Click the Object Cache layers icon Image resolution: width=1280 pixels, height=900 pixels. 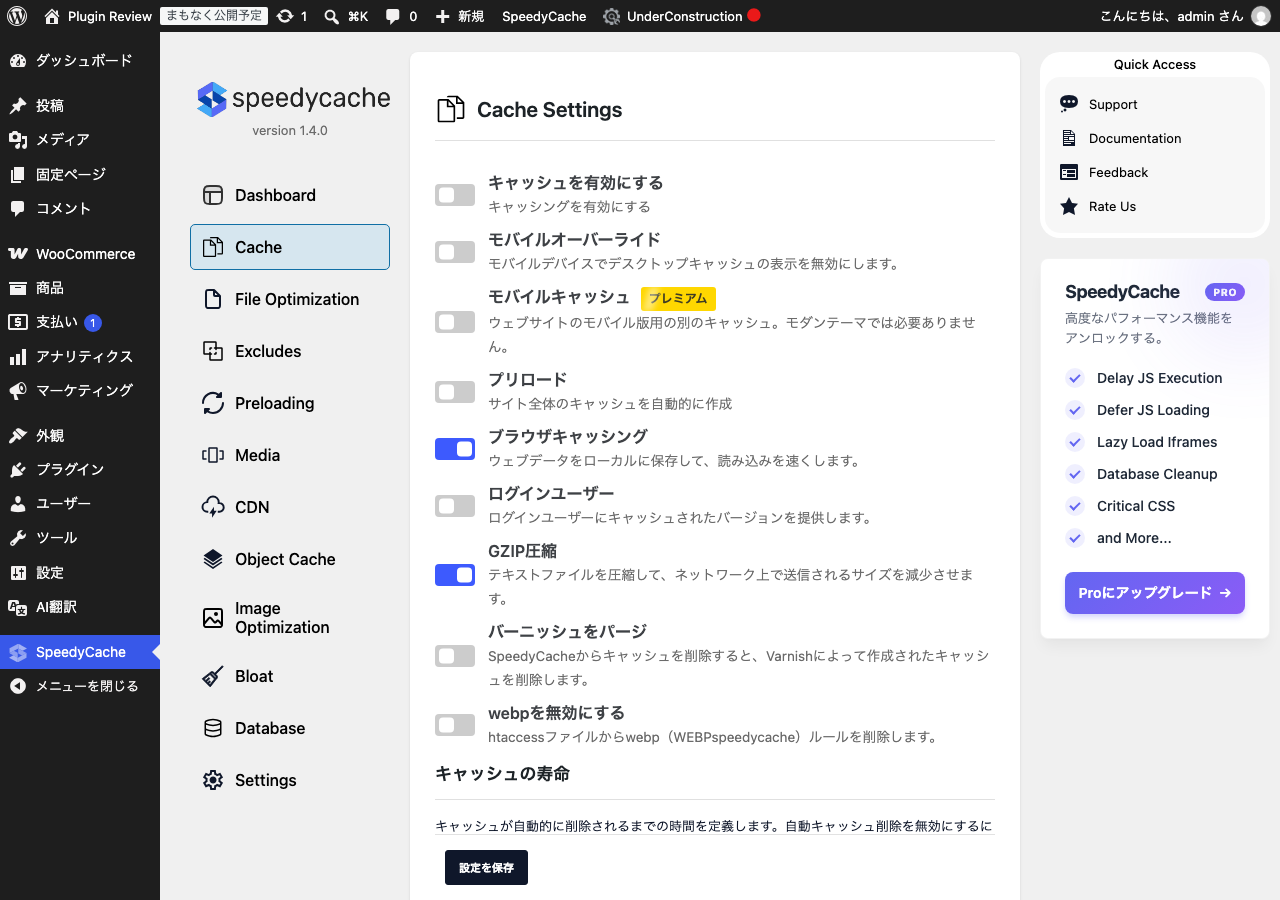click(213, 559)
